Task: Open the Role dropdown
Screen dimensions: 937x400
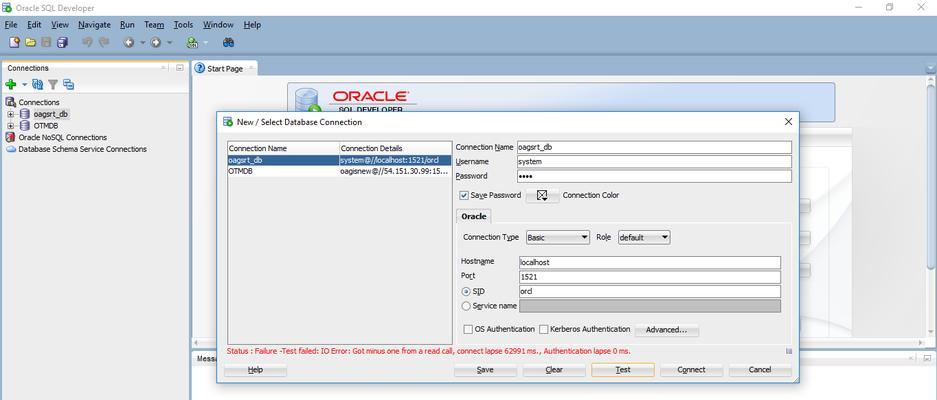Action: (x=644, y=237)
